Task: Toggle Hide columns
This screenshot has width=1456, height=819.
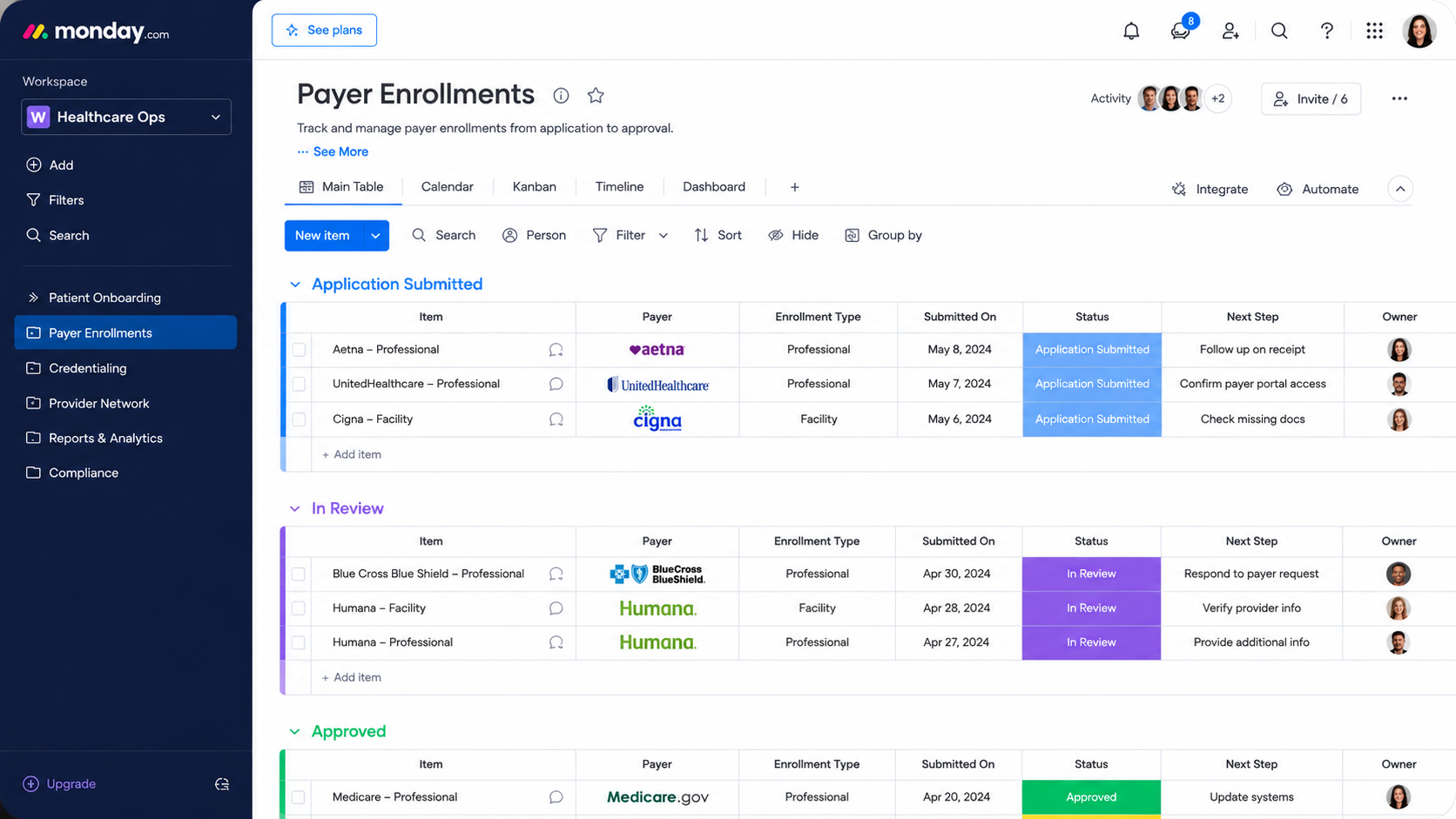Action: point(792,235)
